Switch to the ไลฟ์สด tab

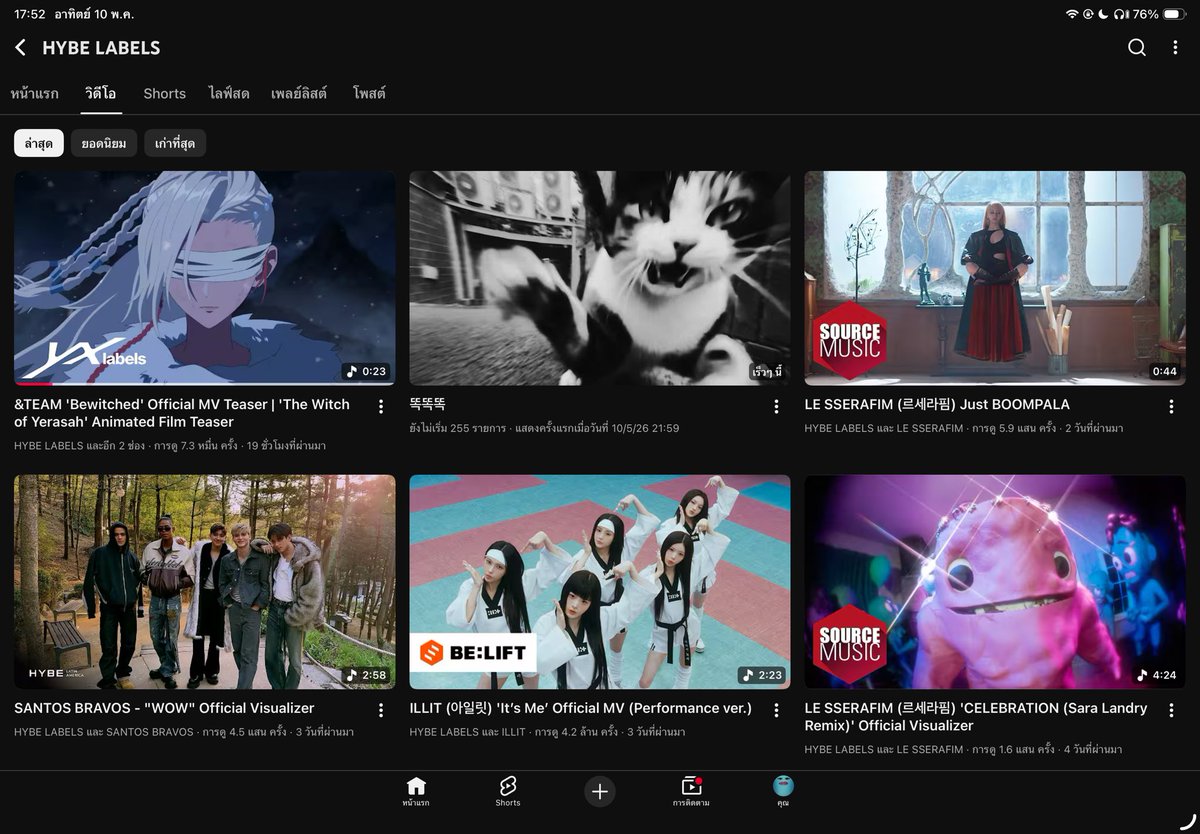pyautogui.click(x=228, y=93)
